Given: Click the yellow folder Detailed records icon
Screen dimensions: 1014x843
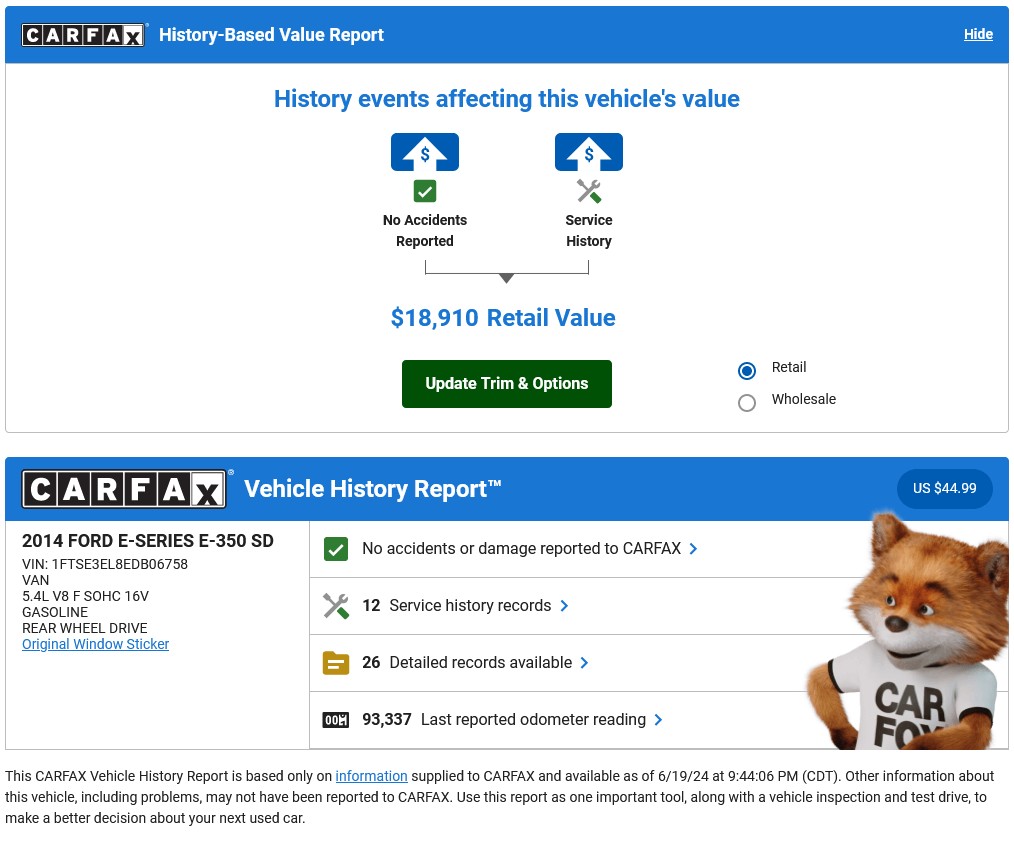Looking at the screenshot, I should click(336, 663).
